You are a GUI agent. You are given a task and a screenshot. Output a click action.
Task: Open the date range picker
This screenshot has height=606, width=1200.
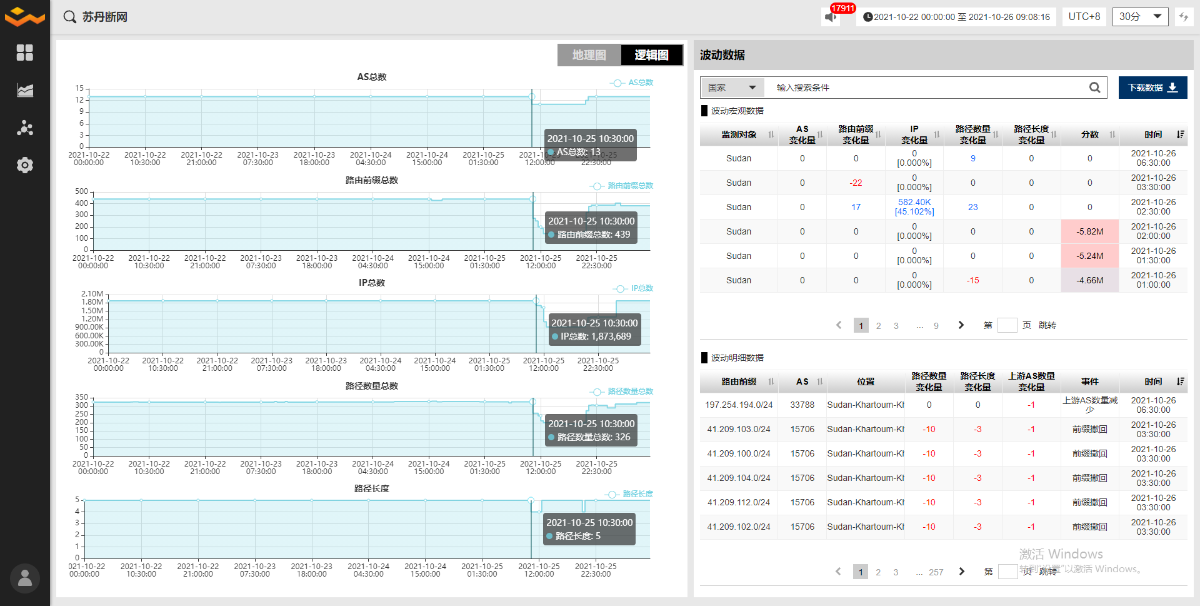[x=955, y=17]
